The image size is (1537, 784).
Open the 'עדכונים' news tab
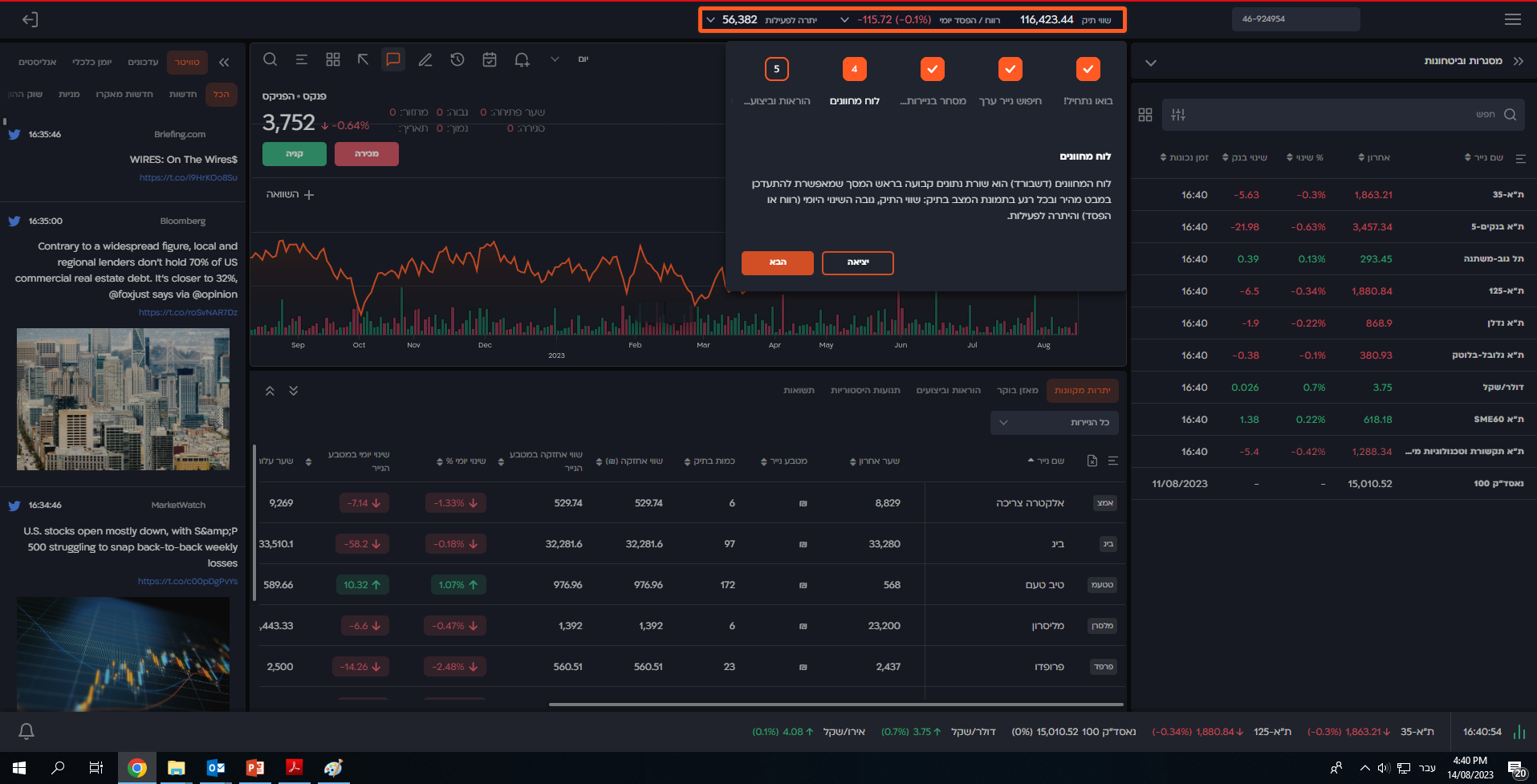click(143, 63)
